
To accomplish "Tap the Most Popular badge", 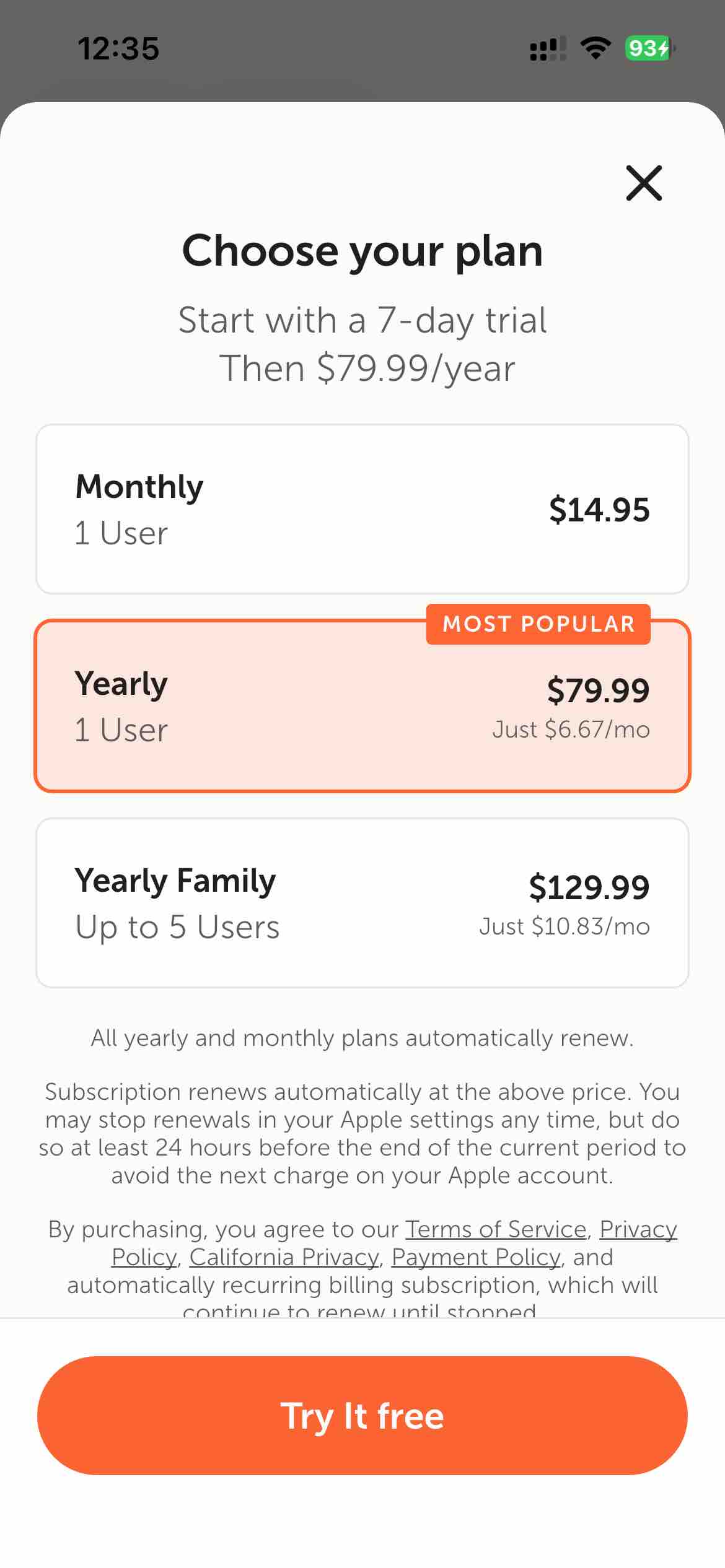I will [x=538, y=624].
